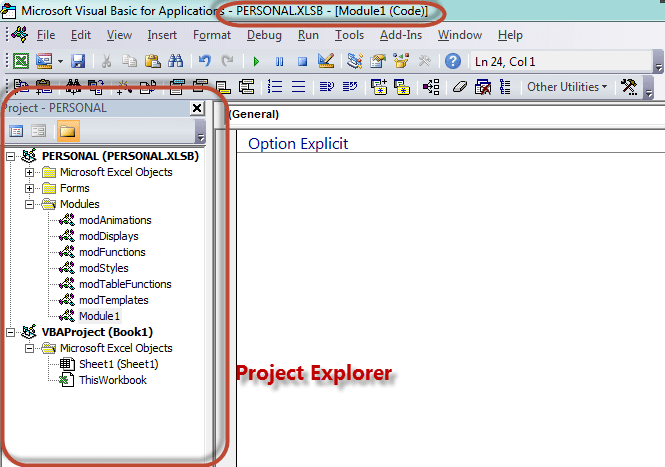Click the Project Explorer toolbar icon

click(355, 61)
